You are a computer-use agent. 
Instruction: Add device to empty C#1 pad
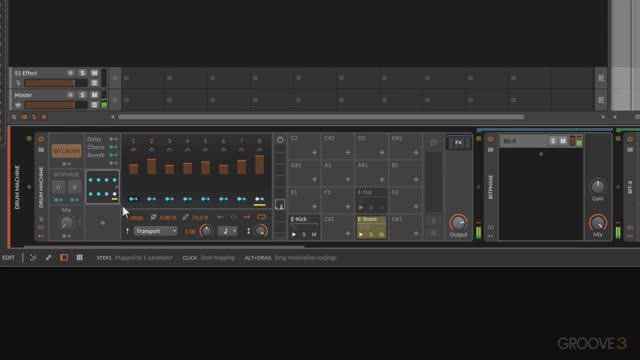tap(348, 233)
